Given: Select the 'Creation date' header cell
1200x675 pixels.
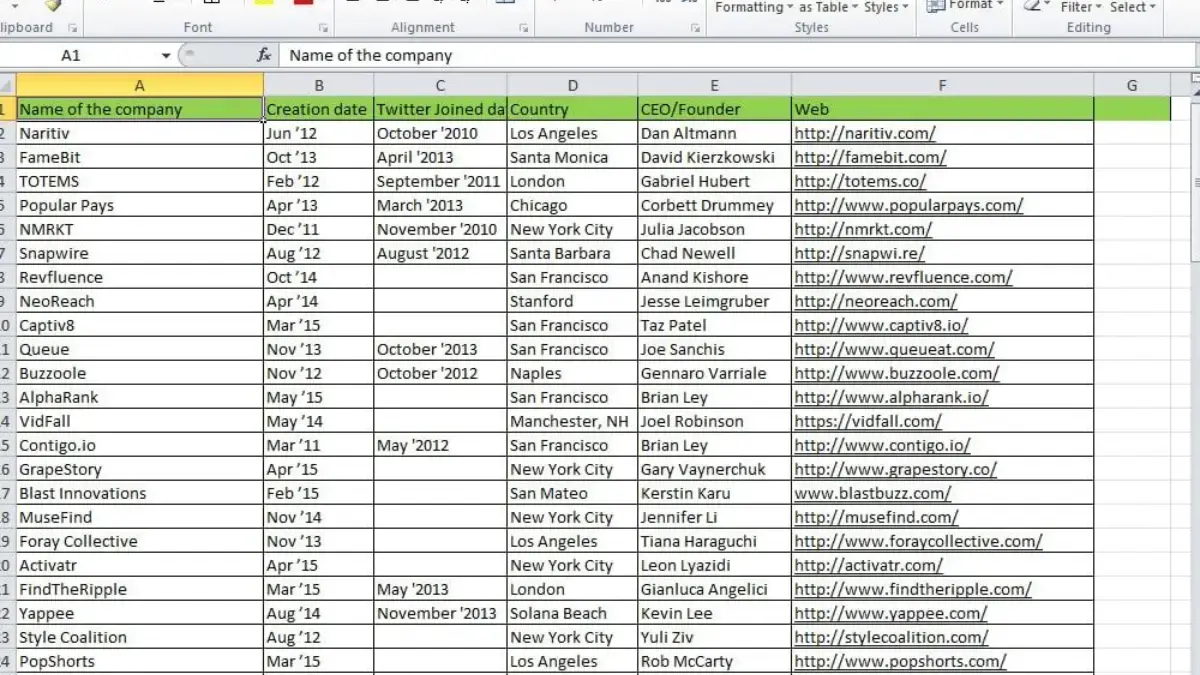Looking at the screenshot, I should [319, 109].
